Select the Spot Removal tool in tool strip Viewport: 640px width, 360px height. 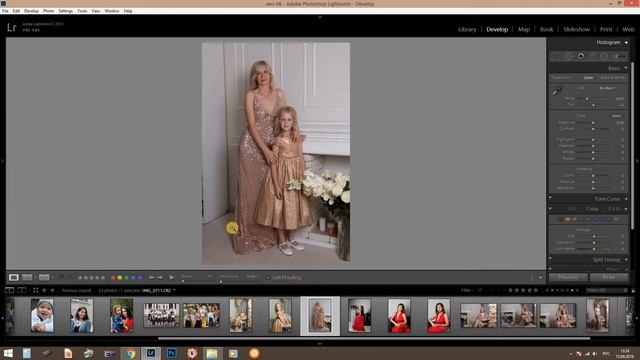point(569,56)
